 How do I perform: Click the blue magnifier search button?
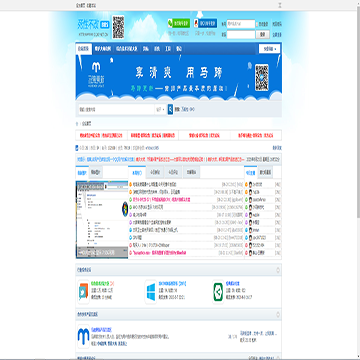170,109
